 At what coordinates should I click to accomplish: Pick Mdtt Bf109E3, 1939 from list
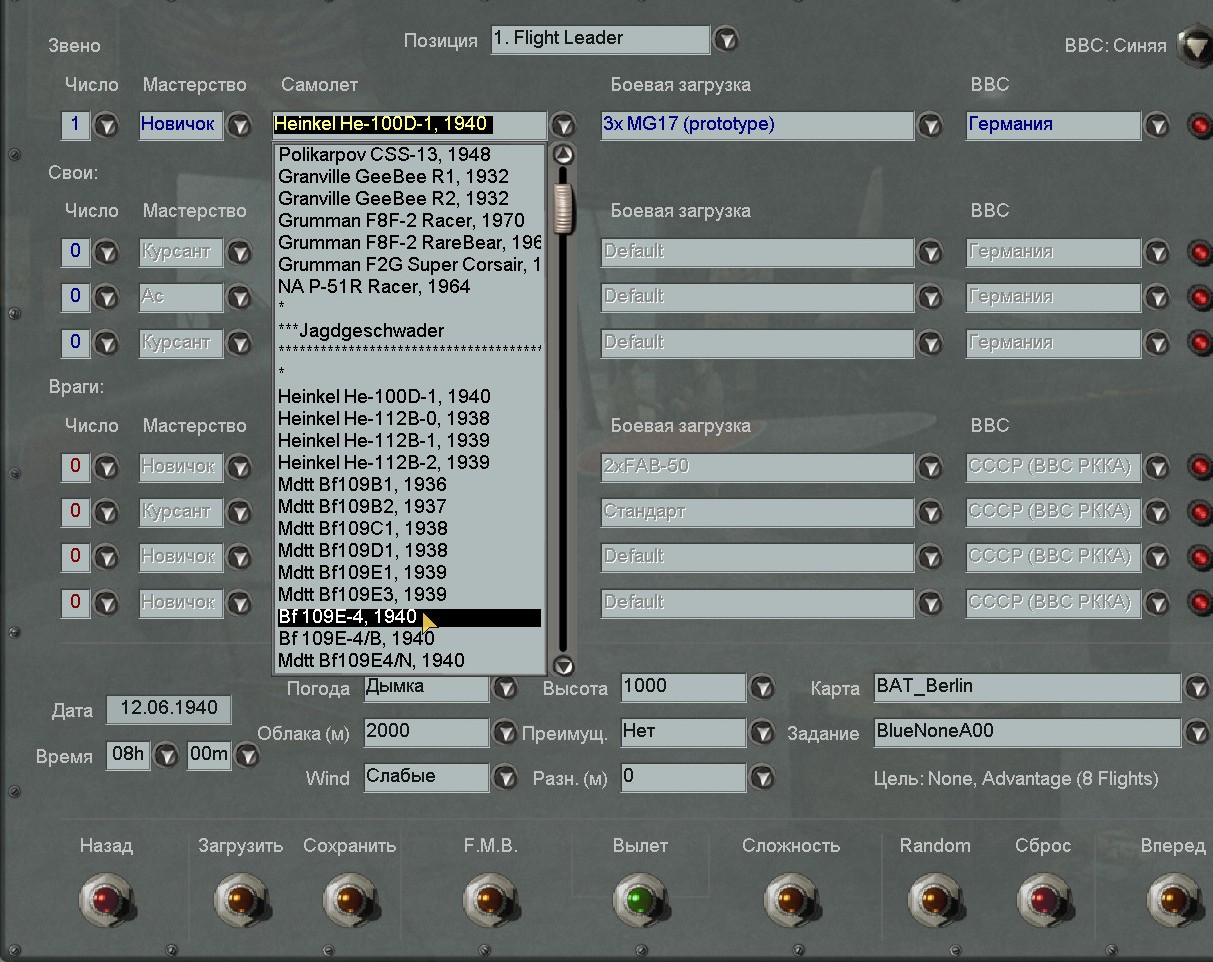point(409,594)
